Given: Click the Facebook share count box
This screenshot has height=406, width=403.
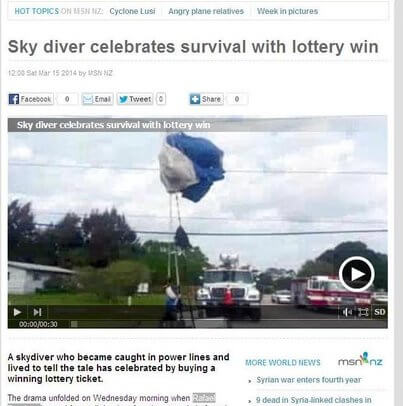Looking at the screenshot, I should (x=67, y=99).
